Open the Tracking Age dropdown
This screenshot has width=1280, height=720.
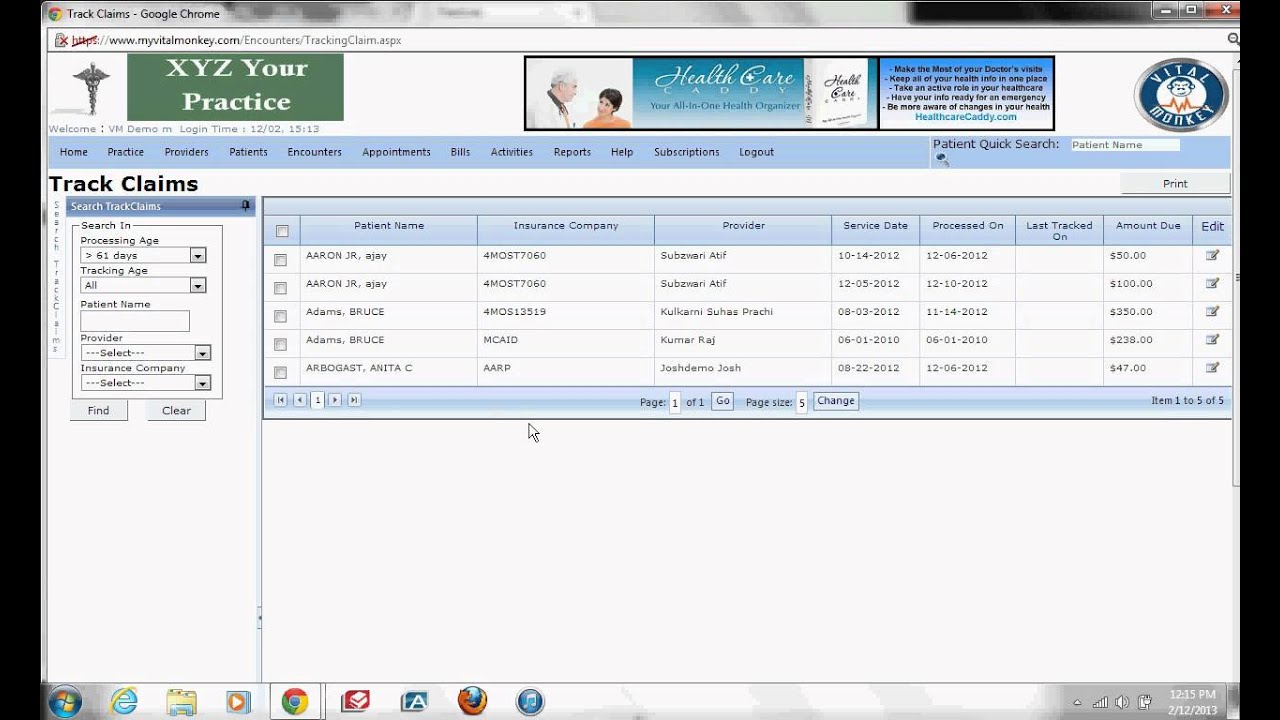tap(198, 286)
